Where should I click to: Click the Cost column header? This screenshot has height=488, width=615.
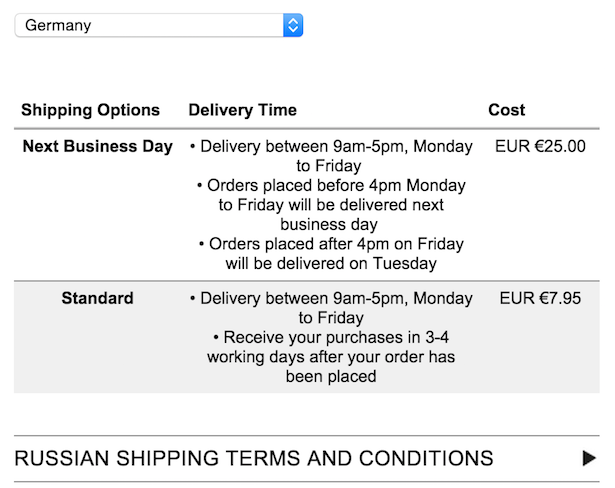506,110
